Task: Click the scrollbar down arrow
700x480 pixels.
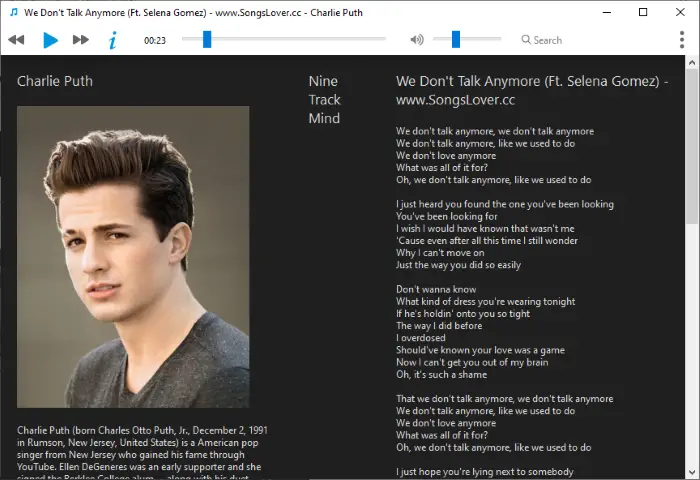Action: pos(692,472)
